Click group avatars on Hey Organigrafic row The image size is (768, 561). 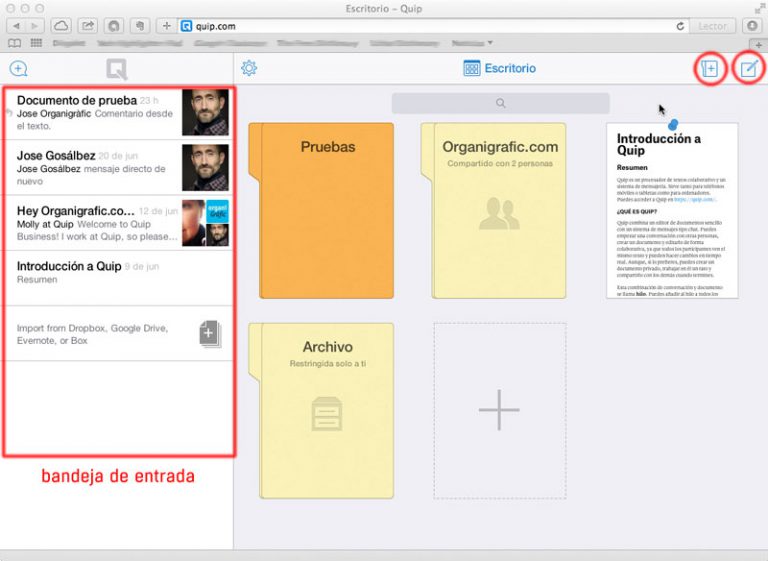pos(205,223)
